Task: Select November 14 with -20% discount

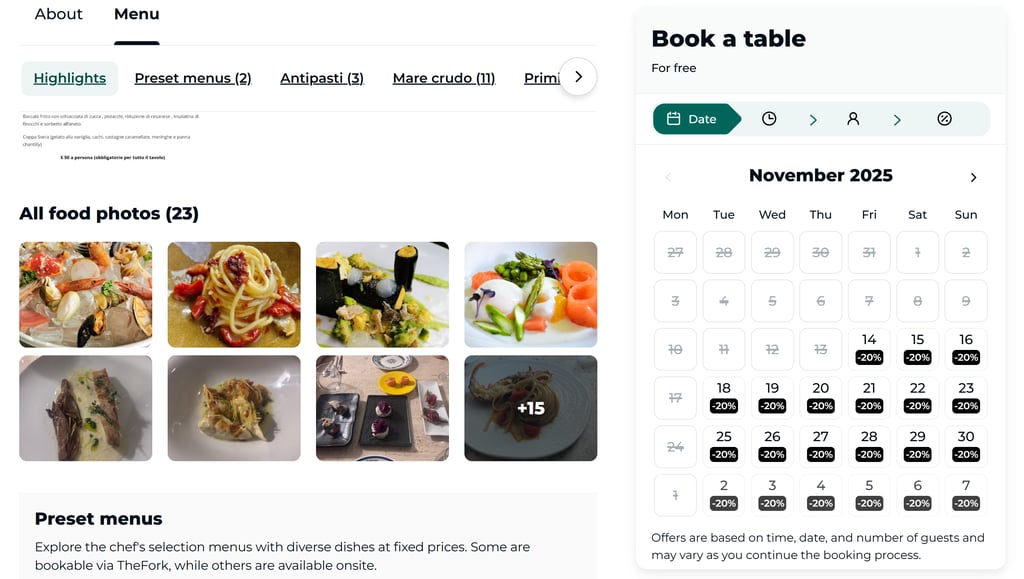Action: [x=868, y=348]
